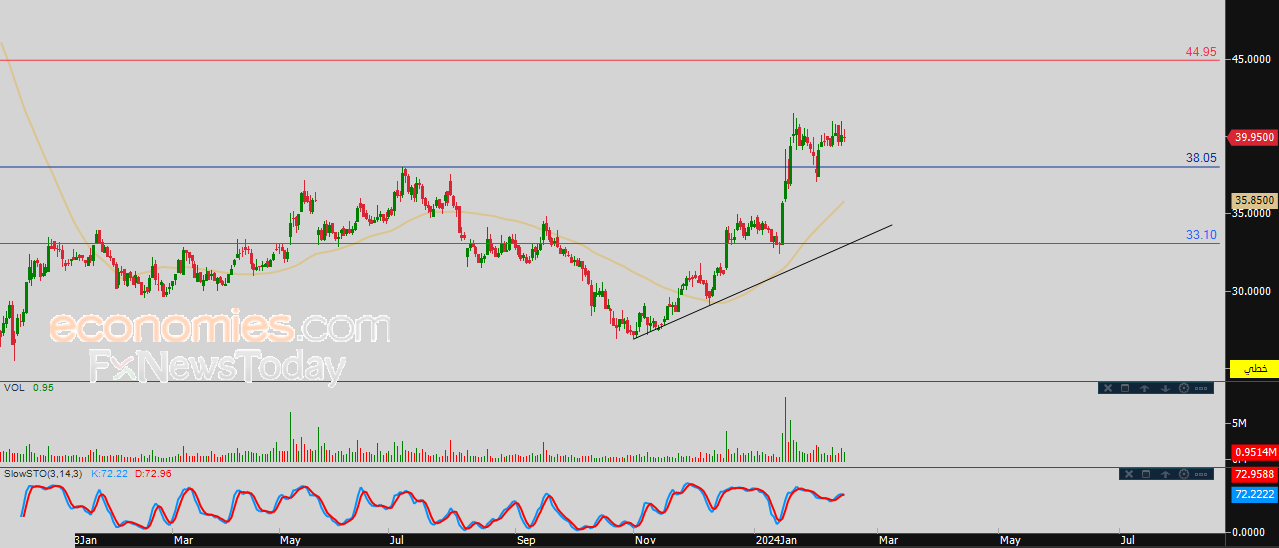This screenshot has width=1279, height=548.
Task: Click the 44.95 line price label
Action: click(x=1201, y=52)
